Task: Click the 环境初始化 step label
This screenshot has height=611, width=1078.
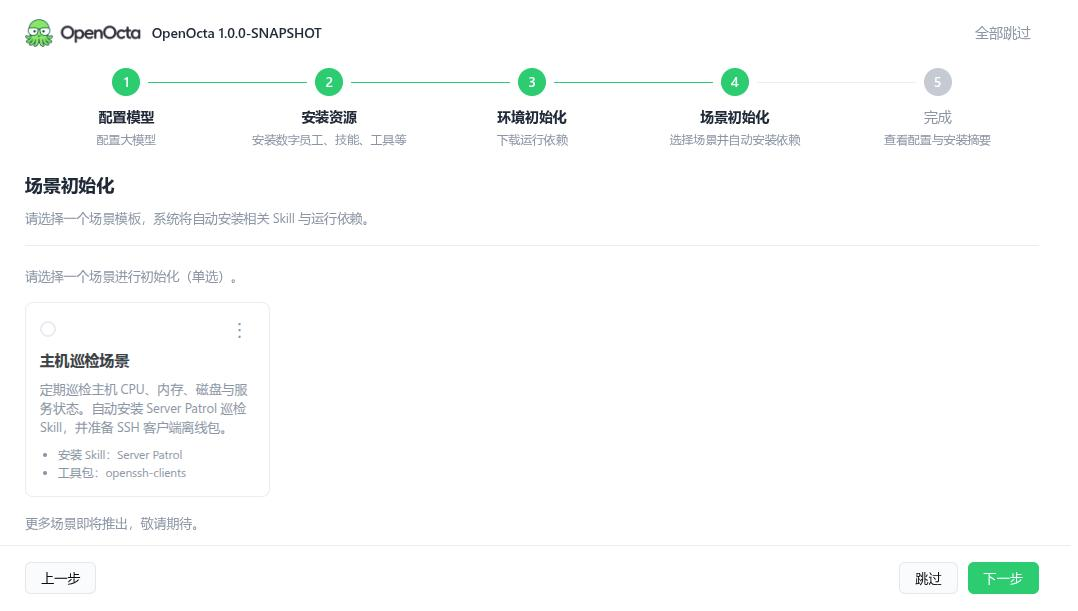Action: click(x=531, y=118)
